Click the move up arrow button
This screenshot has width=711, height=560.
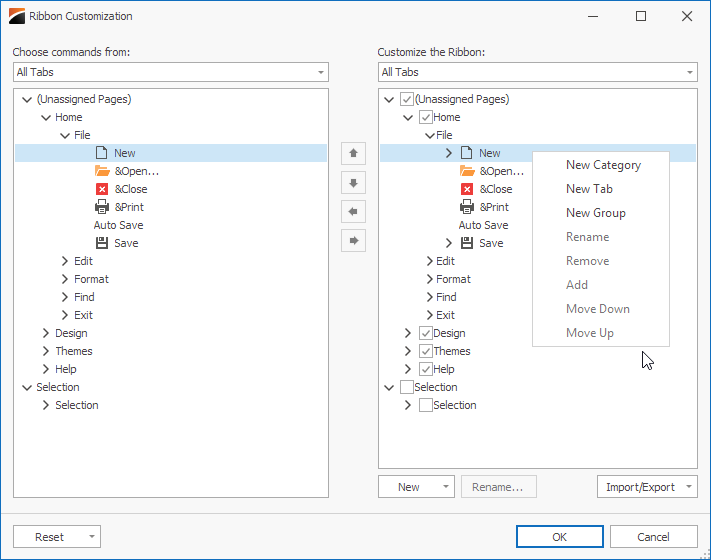point(353,153)
